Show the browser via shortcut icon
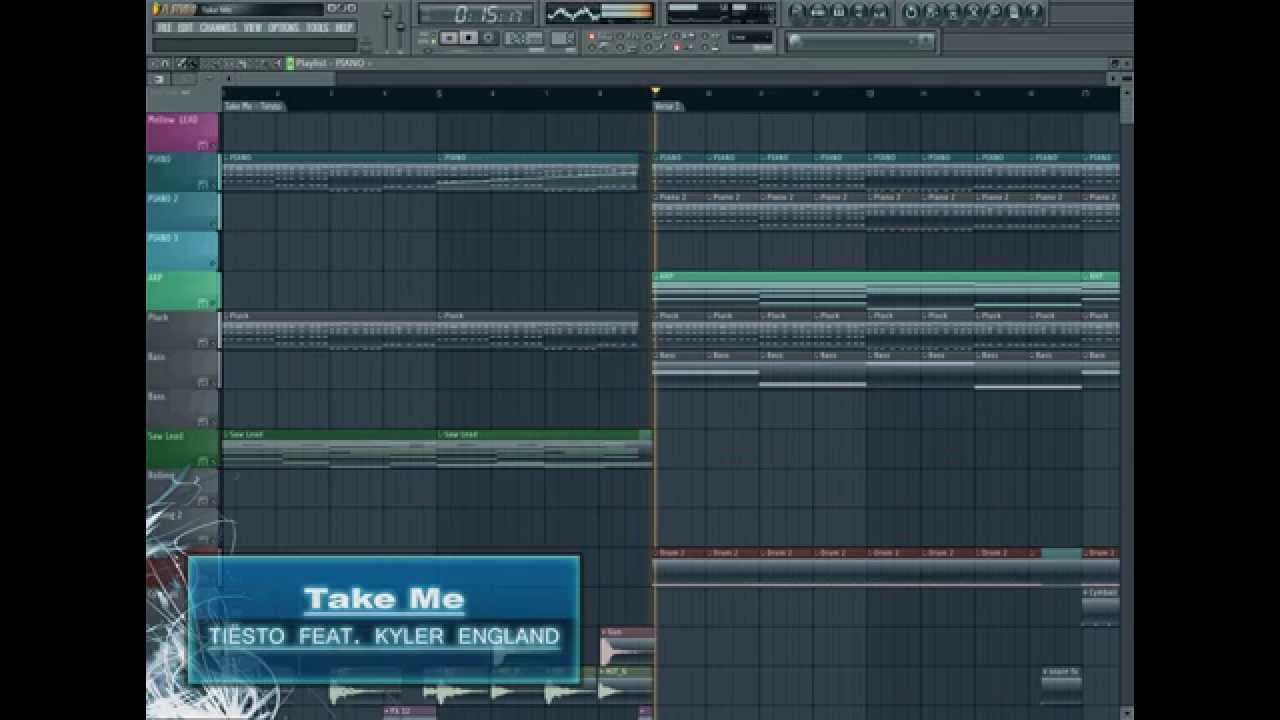The height and width of the screenshot is (720, 1280). point(859,12)
